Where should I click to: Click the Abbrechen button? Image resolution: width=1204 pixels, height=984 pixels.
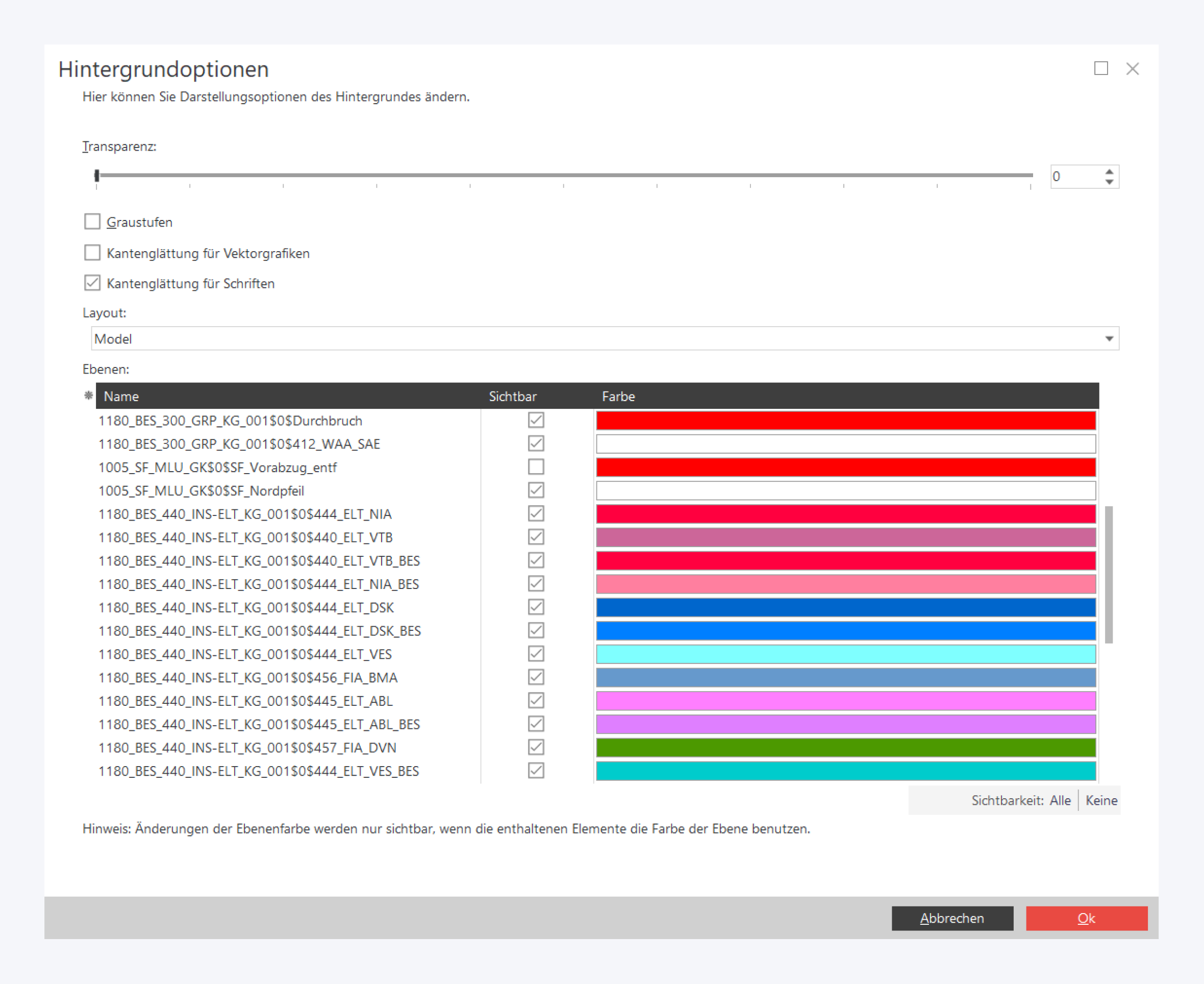pyautogui.click(x=952, y=918)
